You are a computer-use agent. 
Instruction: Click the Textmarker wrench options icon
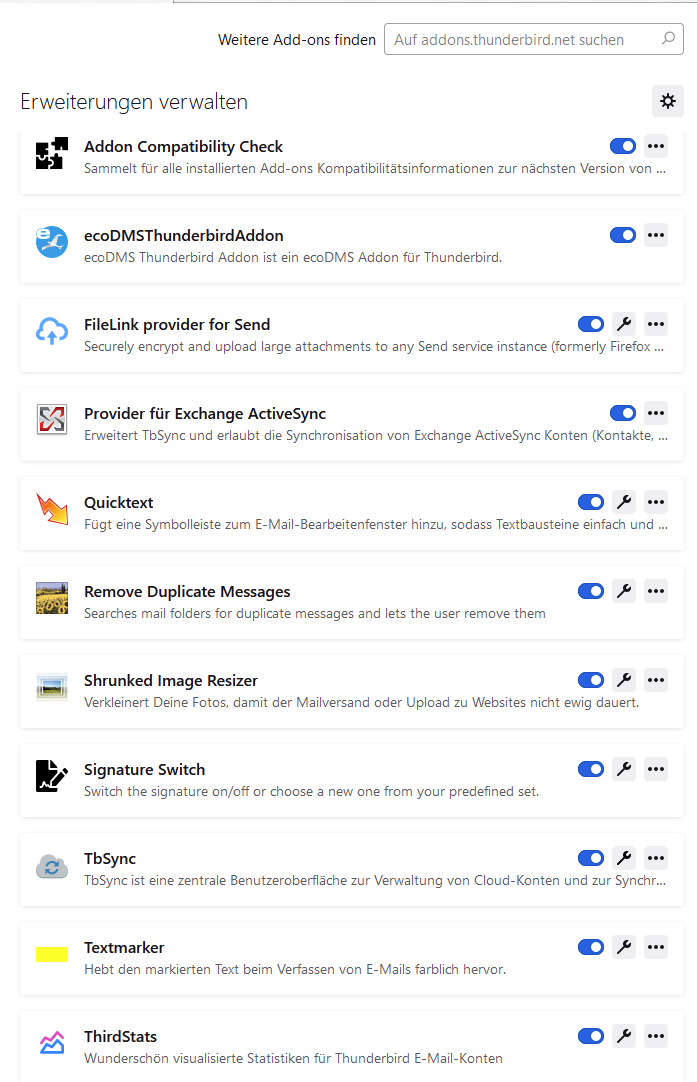[x=624, y=947]
